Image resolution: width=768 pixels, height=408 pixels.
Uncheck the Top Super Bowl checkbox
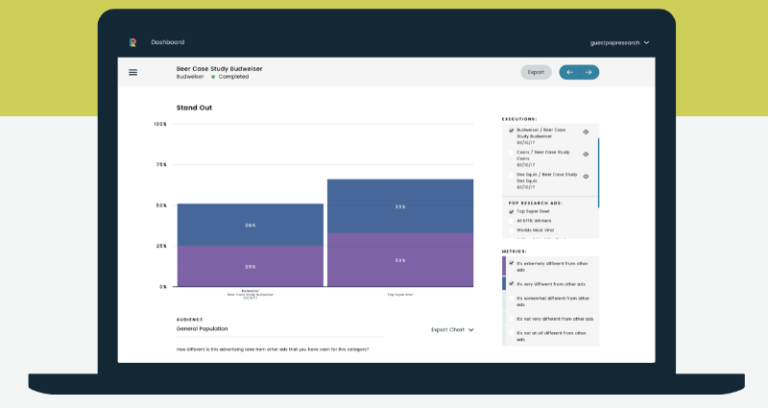coord(511,212)
